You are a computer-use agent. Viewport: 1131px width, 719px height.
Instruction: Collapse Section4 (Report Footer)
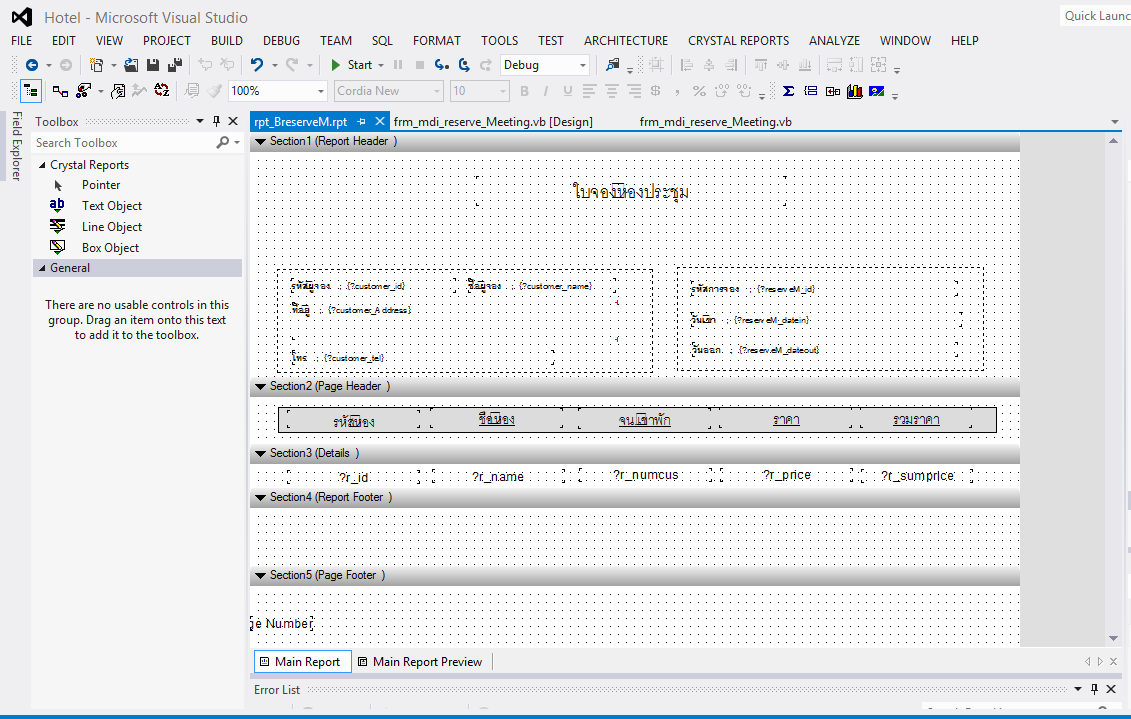(260, 498)
